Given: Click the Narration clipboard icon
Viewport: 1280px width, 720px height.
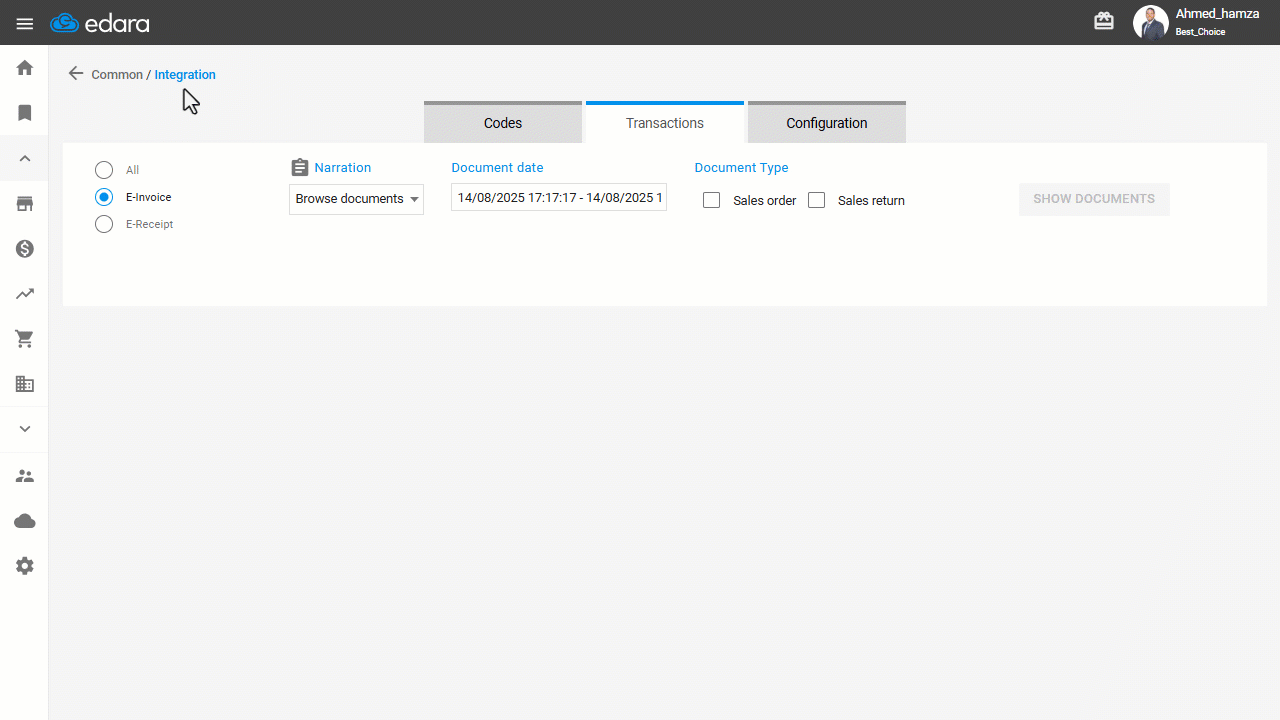Looking at the screenshot, I should [300, 167].
